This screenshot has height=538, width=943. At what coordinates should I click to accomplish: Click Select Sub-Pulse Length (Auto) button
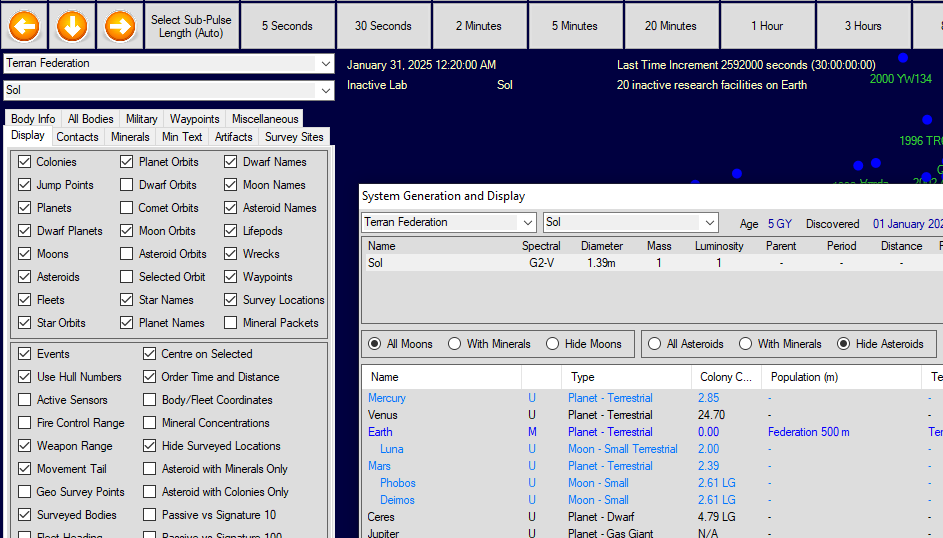[191, 26]
